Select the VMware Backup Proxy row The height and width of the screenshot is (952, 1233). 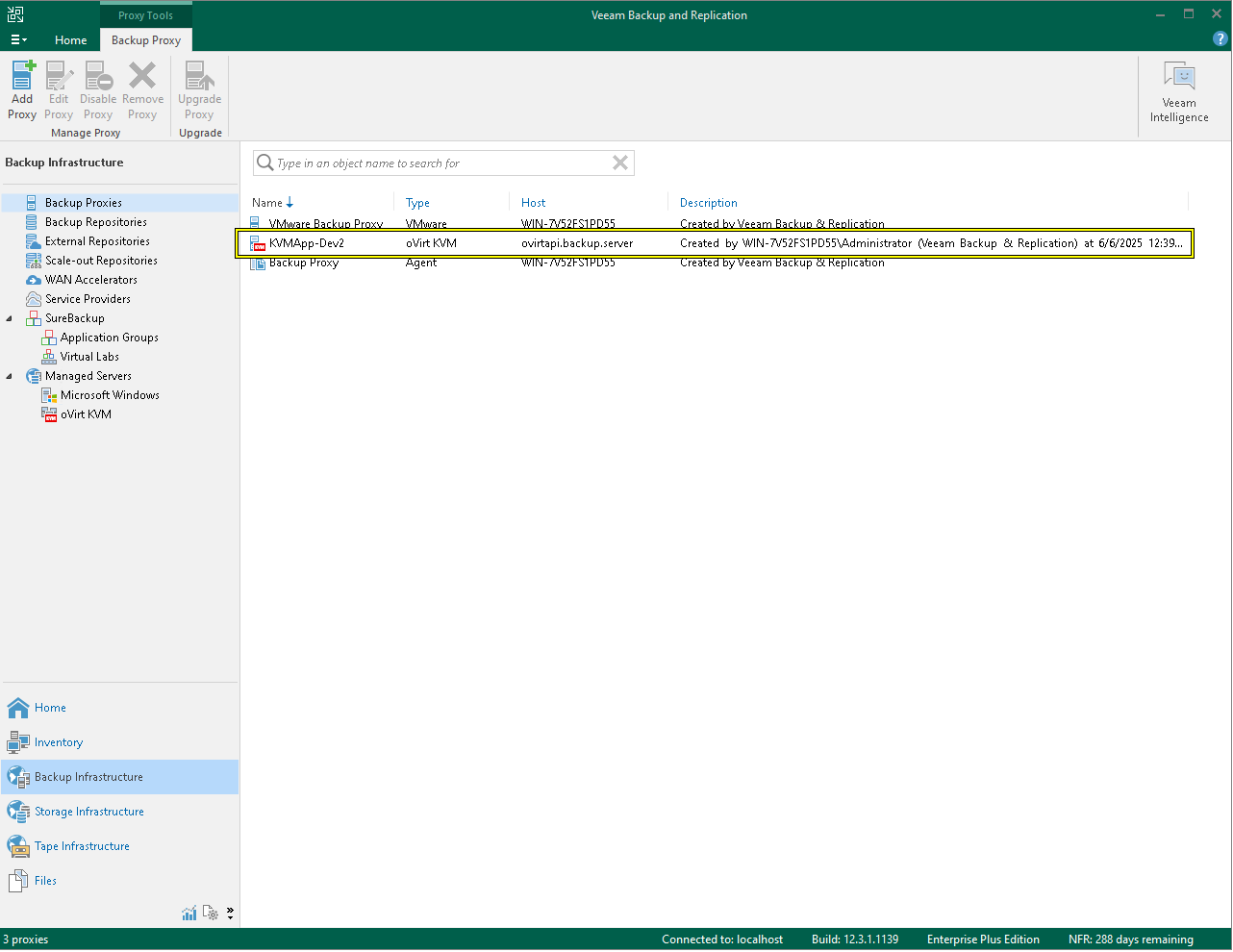point(325,224)
